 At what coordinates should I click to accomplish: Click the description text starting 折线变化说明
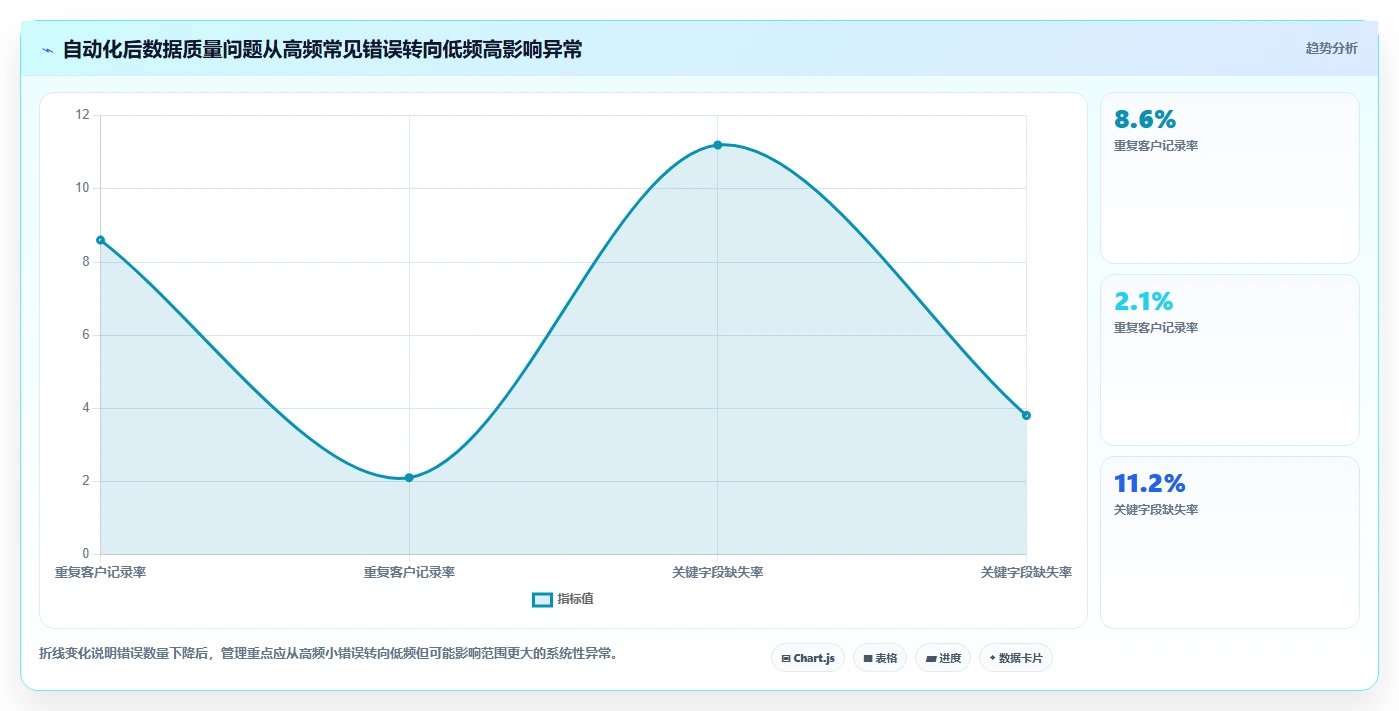330,653
